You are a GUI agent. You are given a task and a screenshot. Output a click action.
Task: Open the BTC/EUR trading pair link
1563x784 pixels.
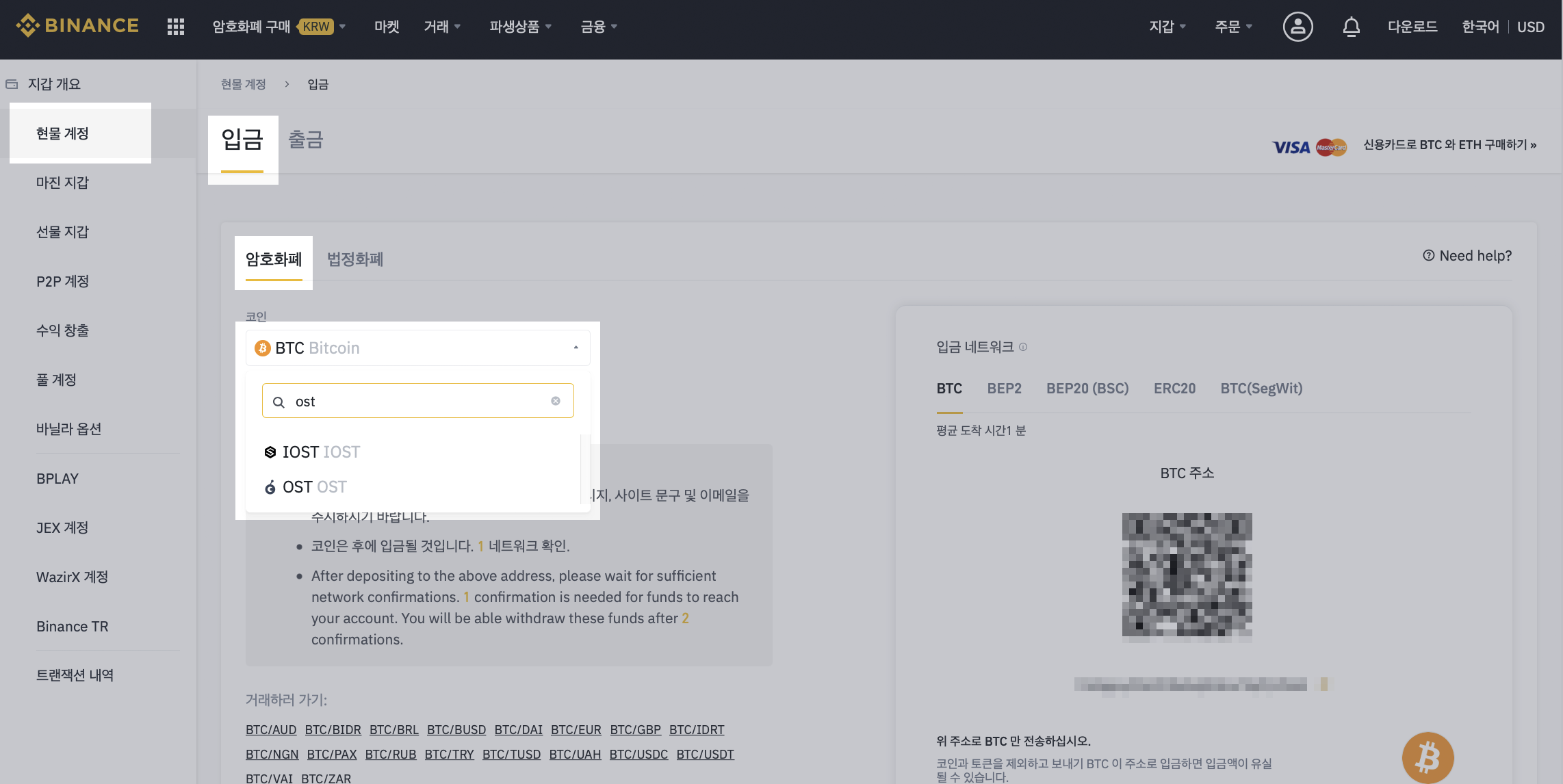[x=576, y=730]
